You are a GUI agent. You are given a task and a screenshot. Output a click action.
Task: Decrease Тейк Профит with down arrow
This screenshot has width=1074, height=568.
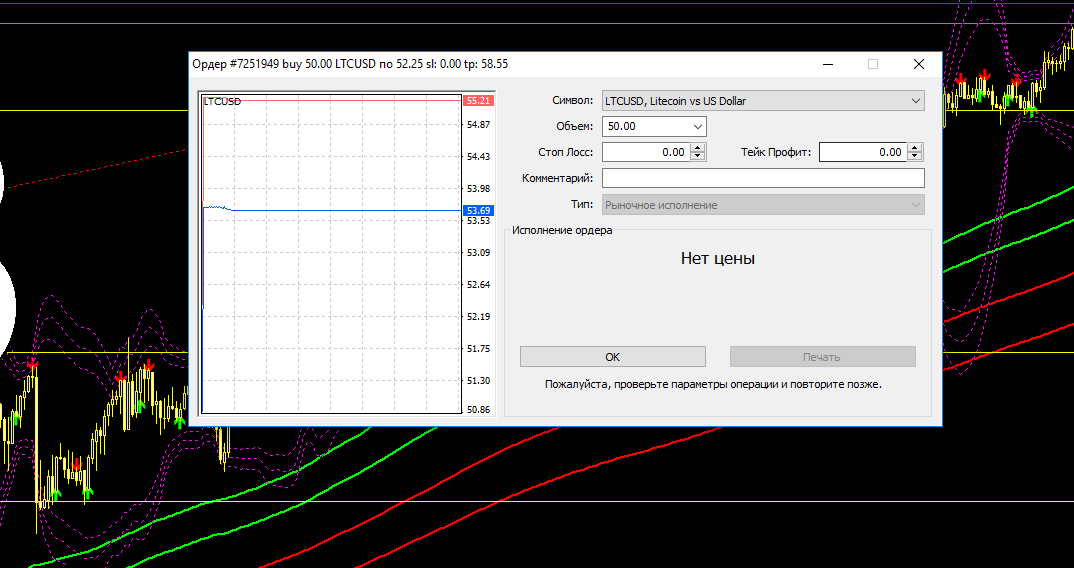point(915,157)
